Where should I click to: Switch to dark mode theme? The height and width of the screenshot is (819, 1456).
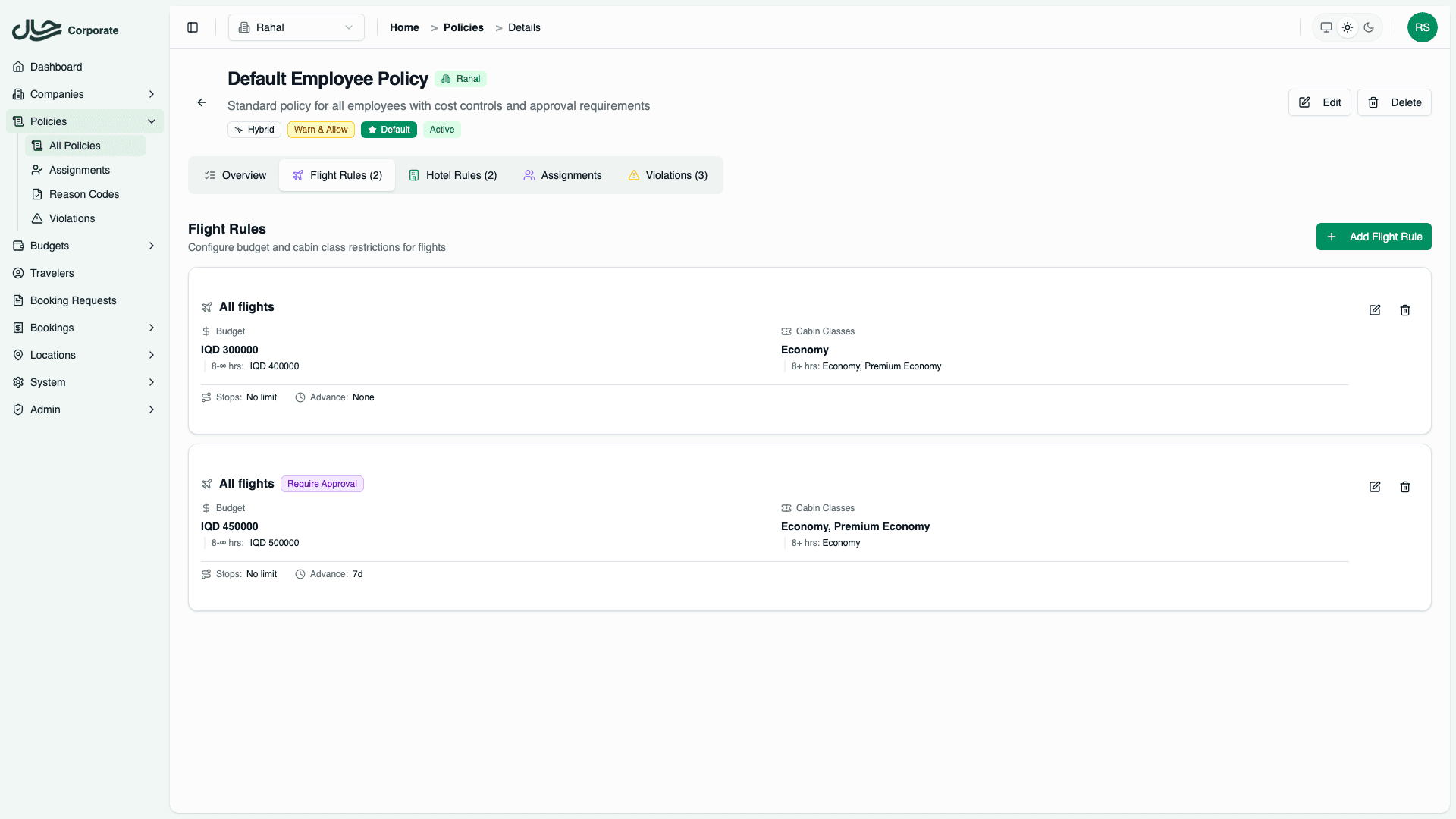pos(1369,27)
